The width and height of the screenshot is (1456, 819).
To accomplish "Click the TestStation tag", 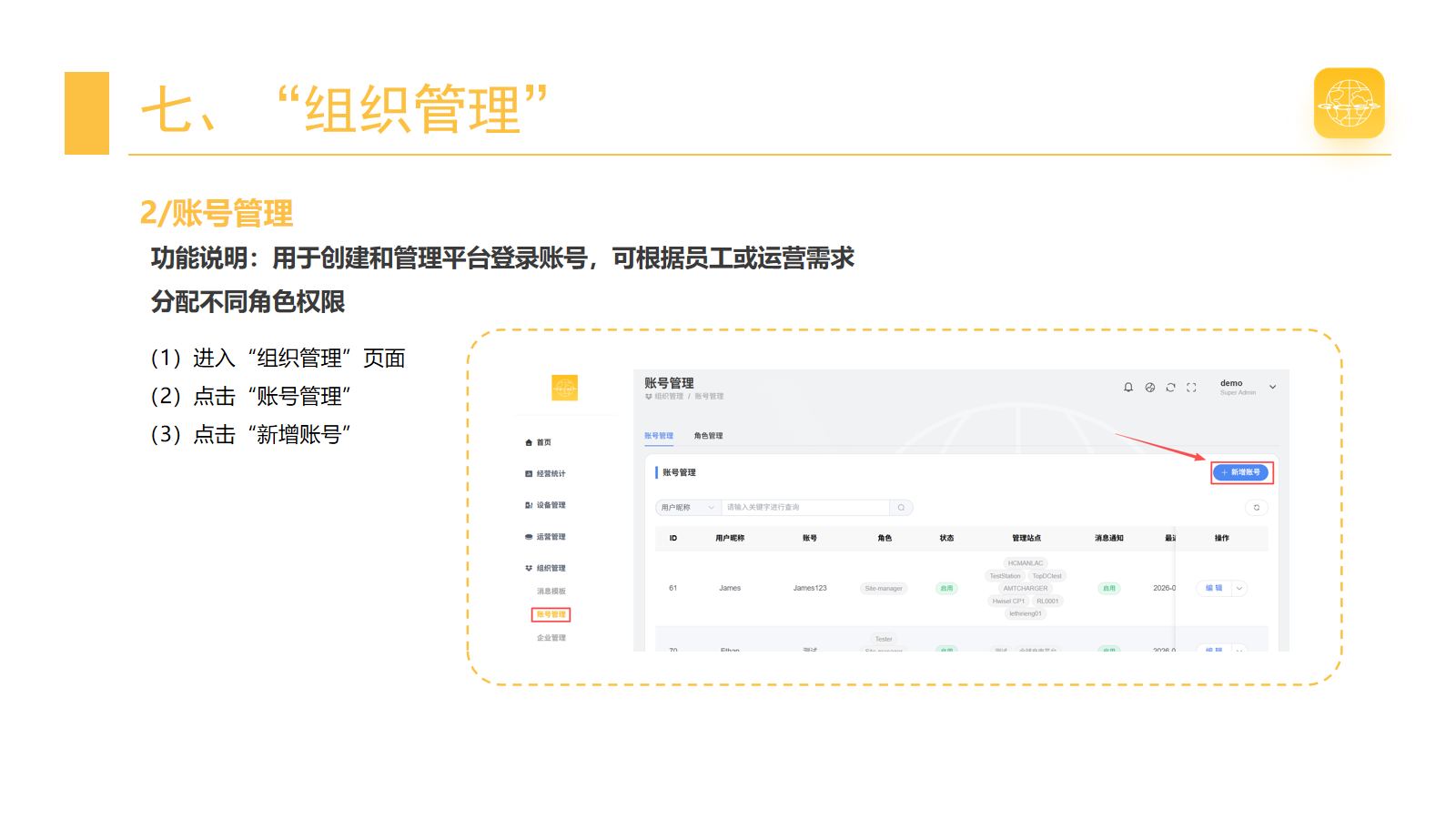I will 1005,576.
